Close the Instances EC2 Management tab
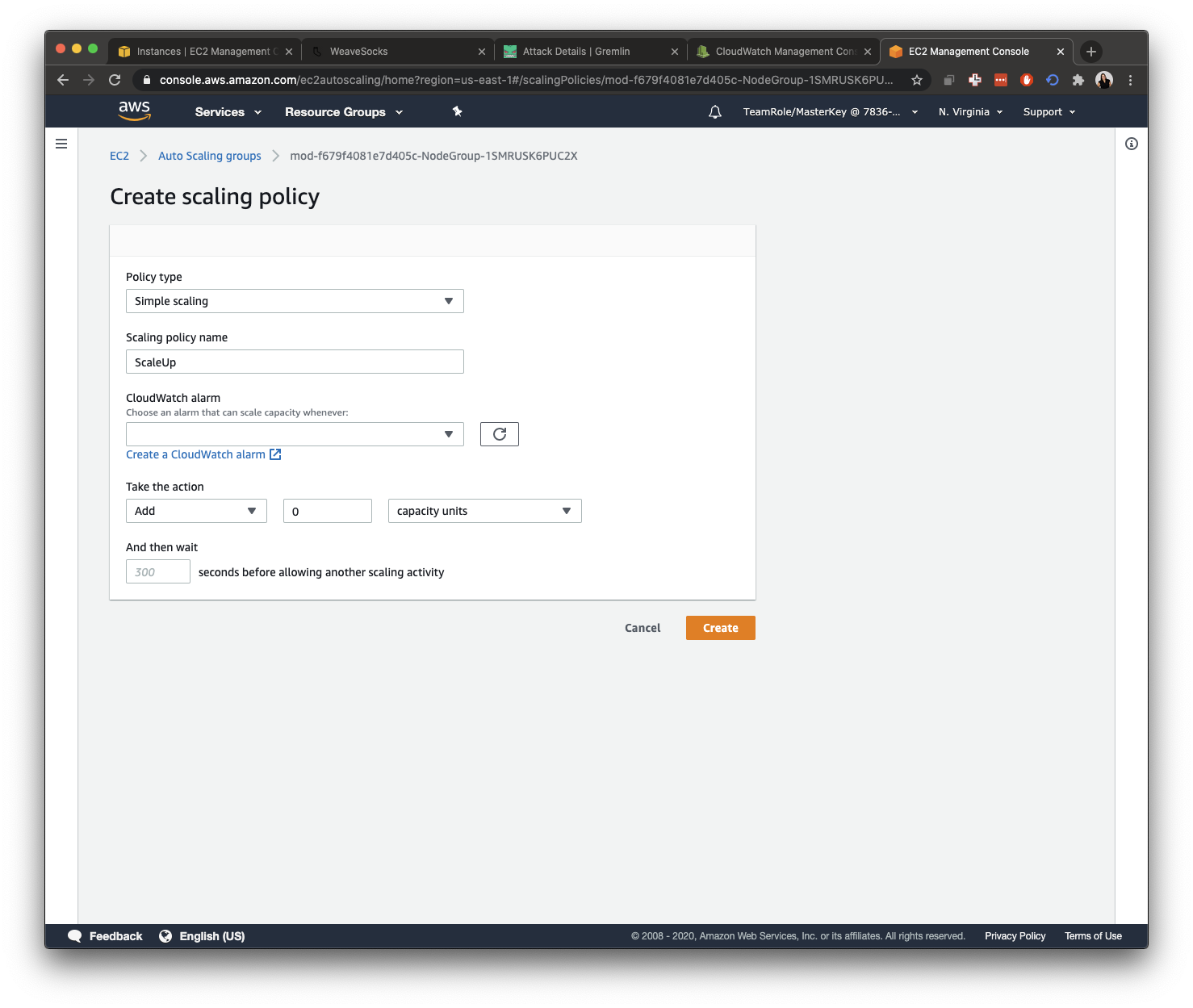This screenshot has width=1193, height=1008. point(289,52)
